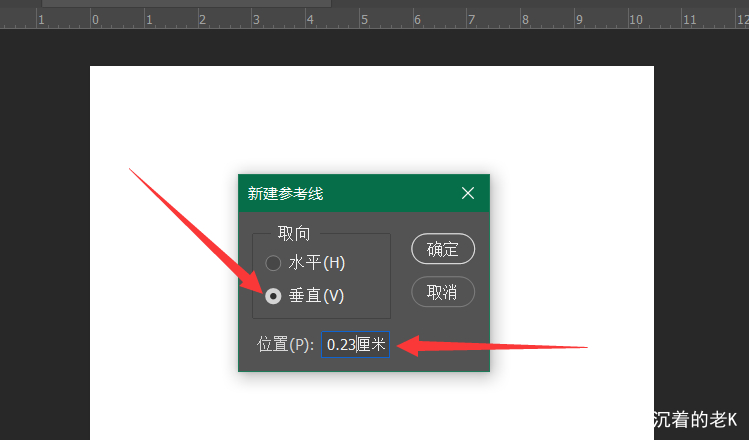Image resolution: width=749 pixels, height=440 pixels.
Task: Close the 新建参考线 dialog with the X
Action: click(468, 193)
